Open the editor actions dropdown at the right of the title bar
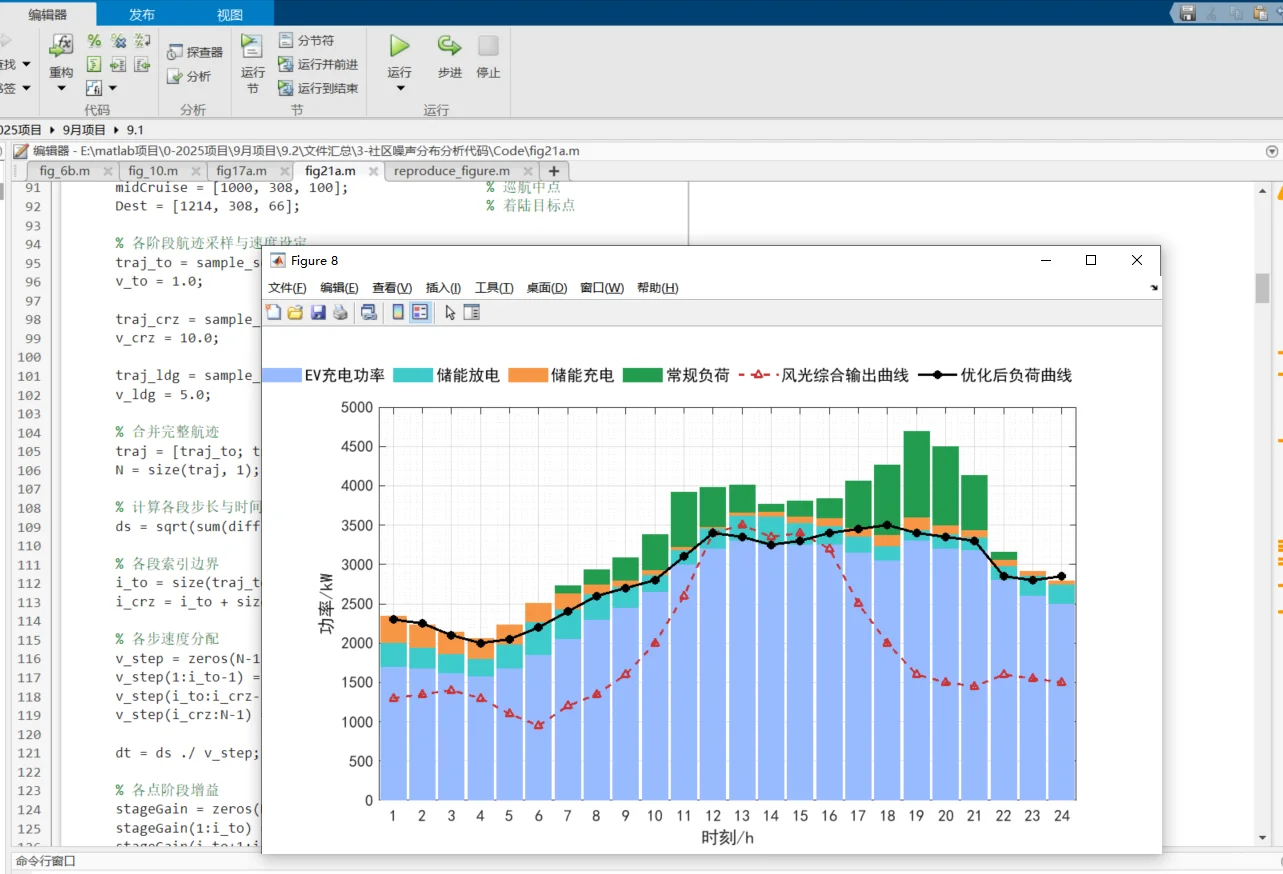The image size is (1283, 874). (1272, 151)
